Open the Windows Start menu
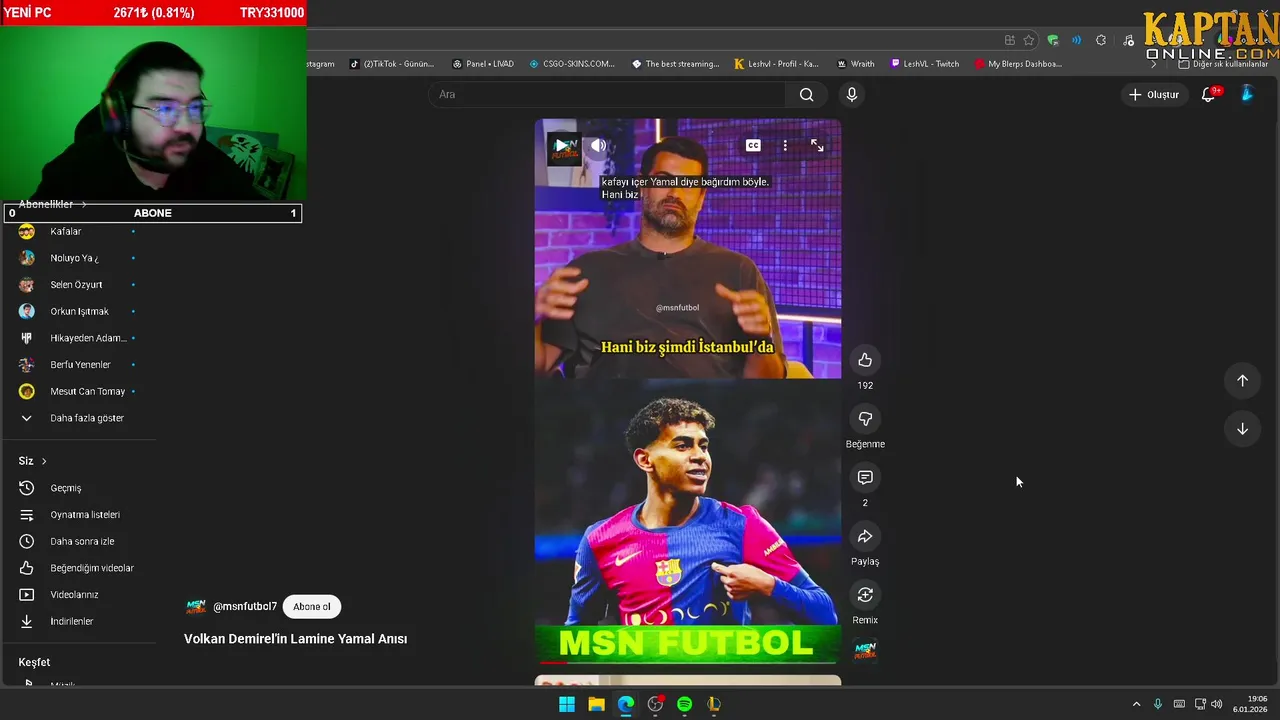This screenshot has width=1280, height=720. point(567,704)
